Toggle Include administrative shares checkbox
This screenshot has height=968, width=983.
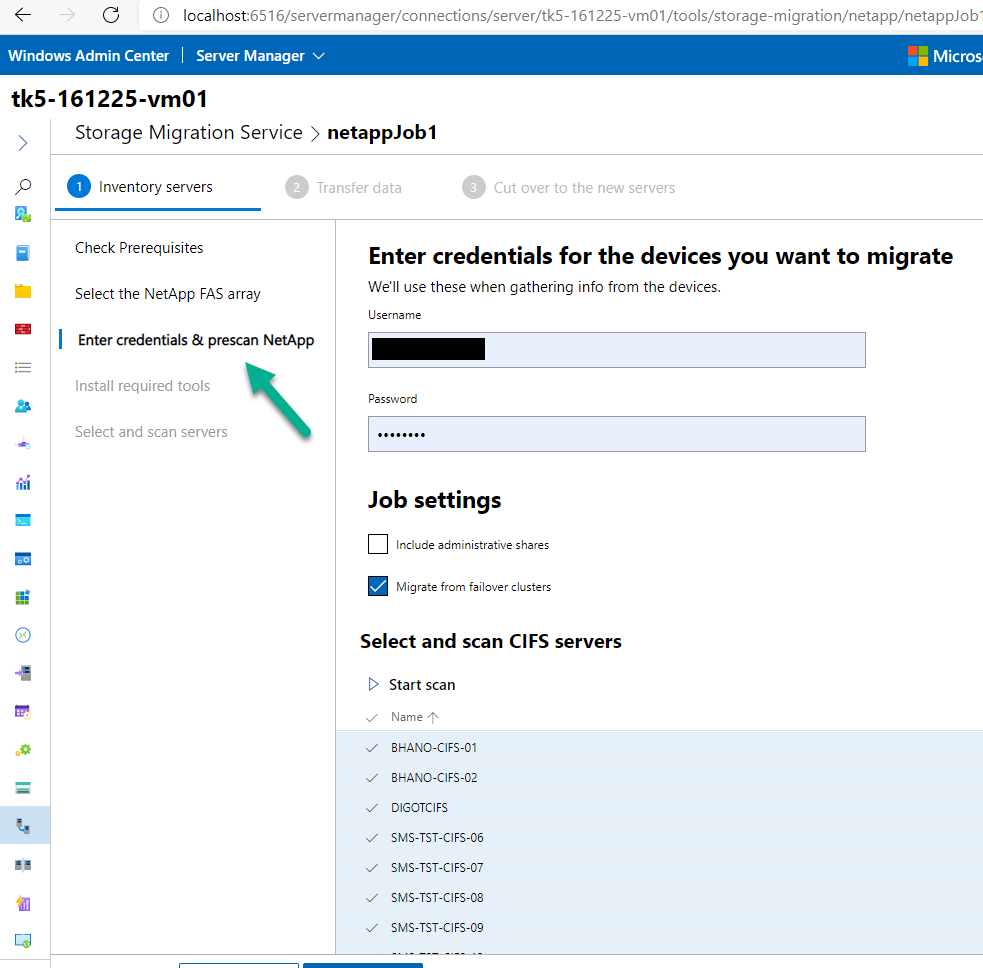tap(378, 544)
